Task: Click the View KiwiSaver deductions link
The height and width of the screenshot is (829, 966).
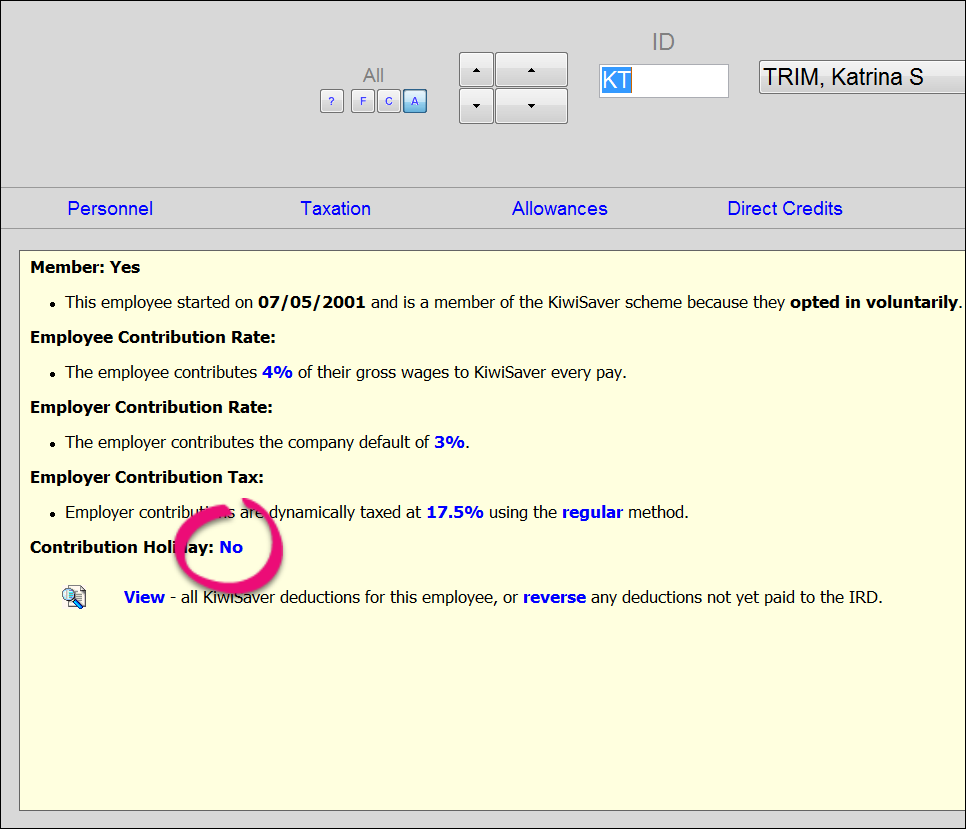Action: [x=144, y=597]
